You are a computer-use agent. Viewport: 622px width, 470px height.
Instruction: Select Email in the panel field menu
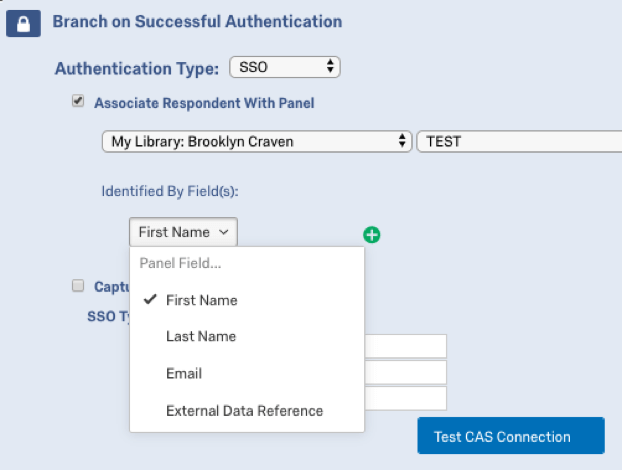[x=184, y=373]
